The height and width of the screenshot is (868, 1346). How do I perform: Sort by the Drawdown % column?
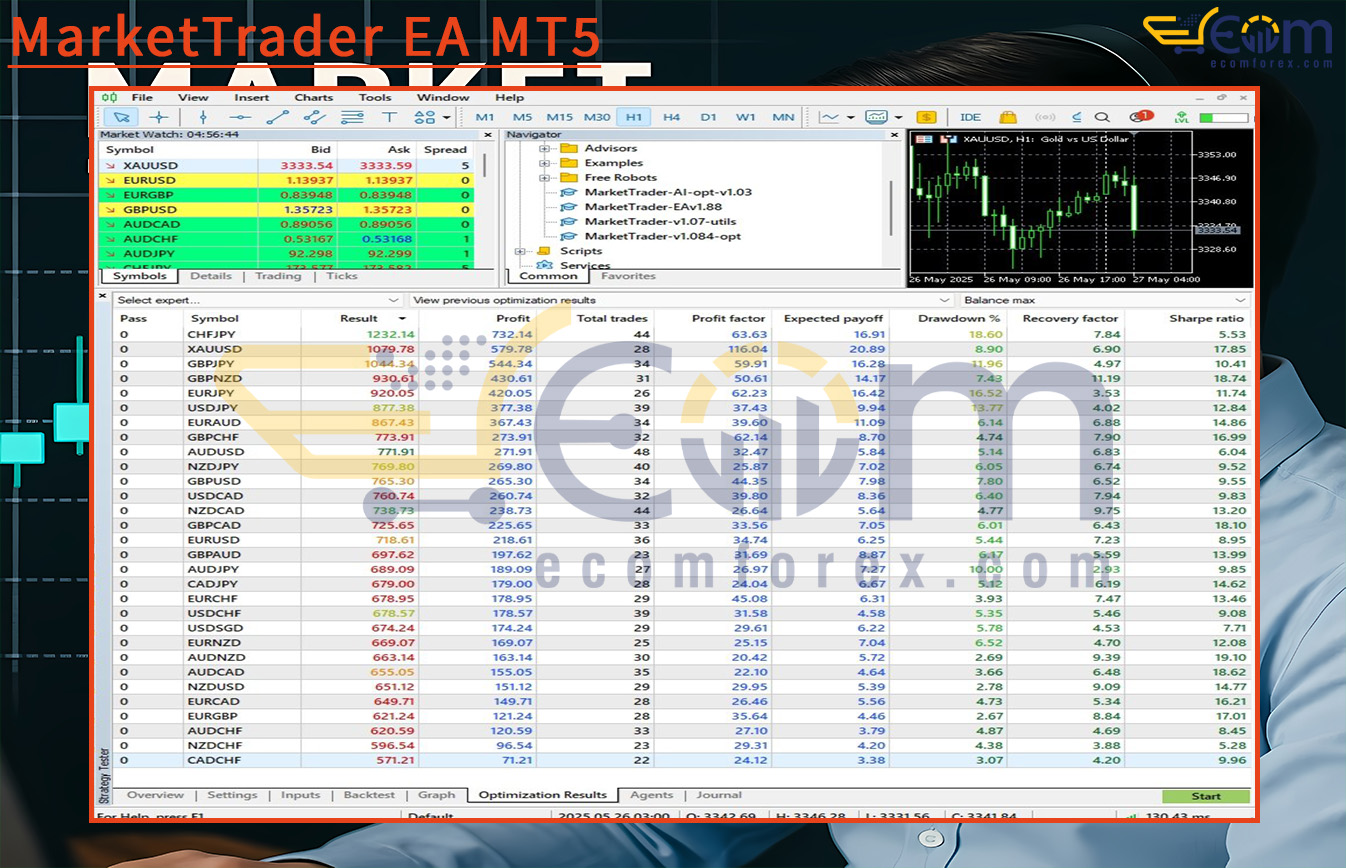pyautogui.click(x=959, y=319)
